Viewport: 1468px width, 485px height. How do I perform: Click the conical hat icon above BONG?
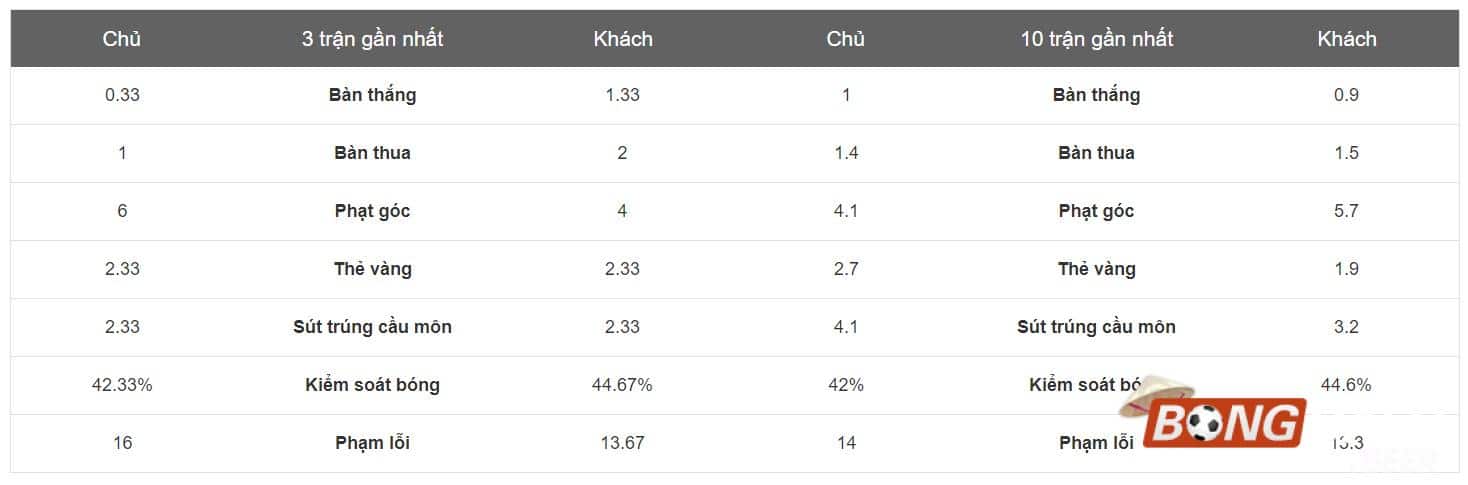(1158, 397)
